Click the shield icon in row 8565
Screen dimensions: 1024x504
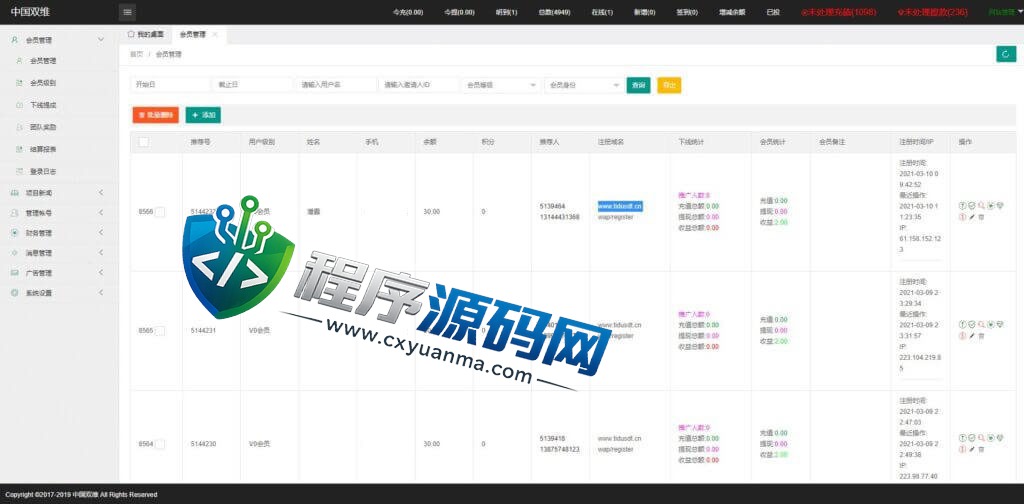[x=1000, y=324]
